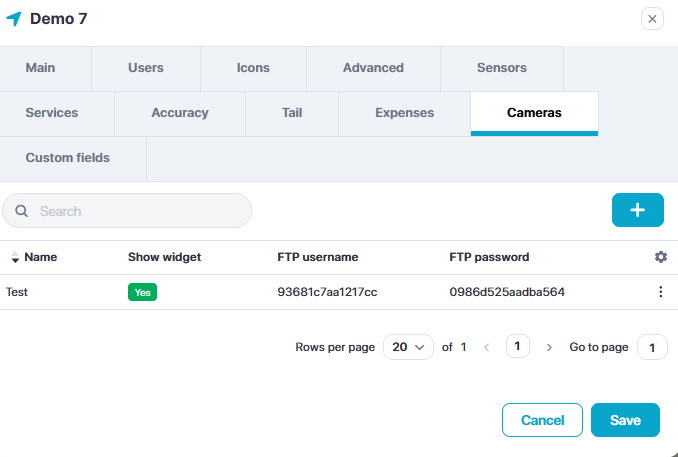This screenshot has width=678, height=457.
Task: Expand the Rows per page dropdown
Action: (x=408, y=347)
